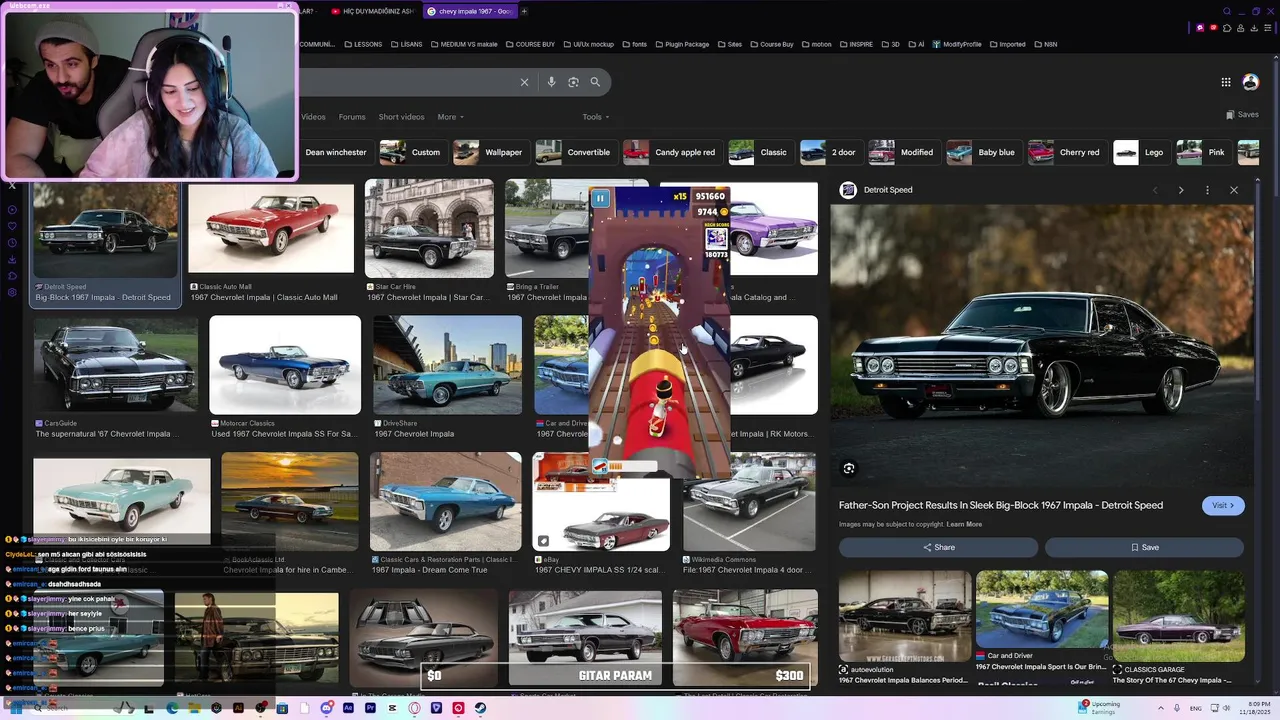Go to previous image in preview panel
1280x720 pixels.
(x=1155, y=190)
